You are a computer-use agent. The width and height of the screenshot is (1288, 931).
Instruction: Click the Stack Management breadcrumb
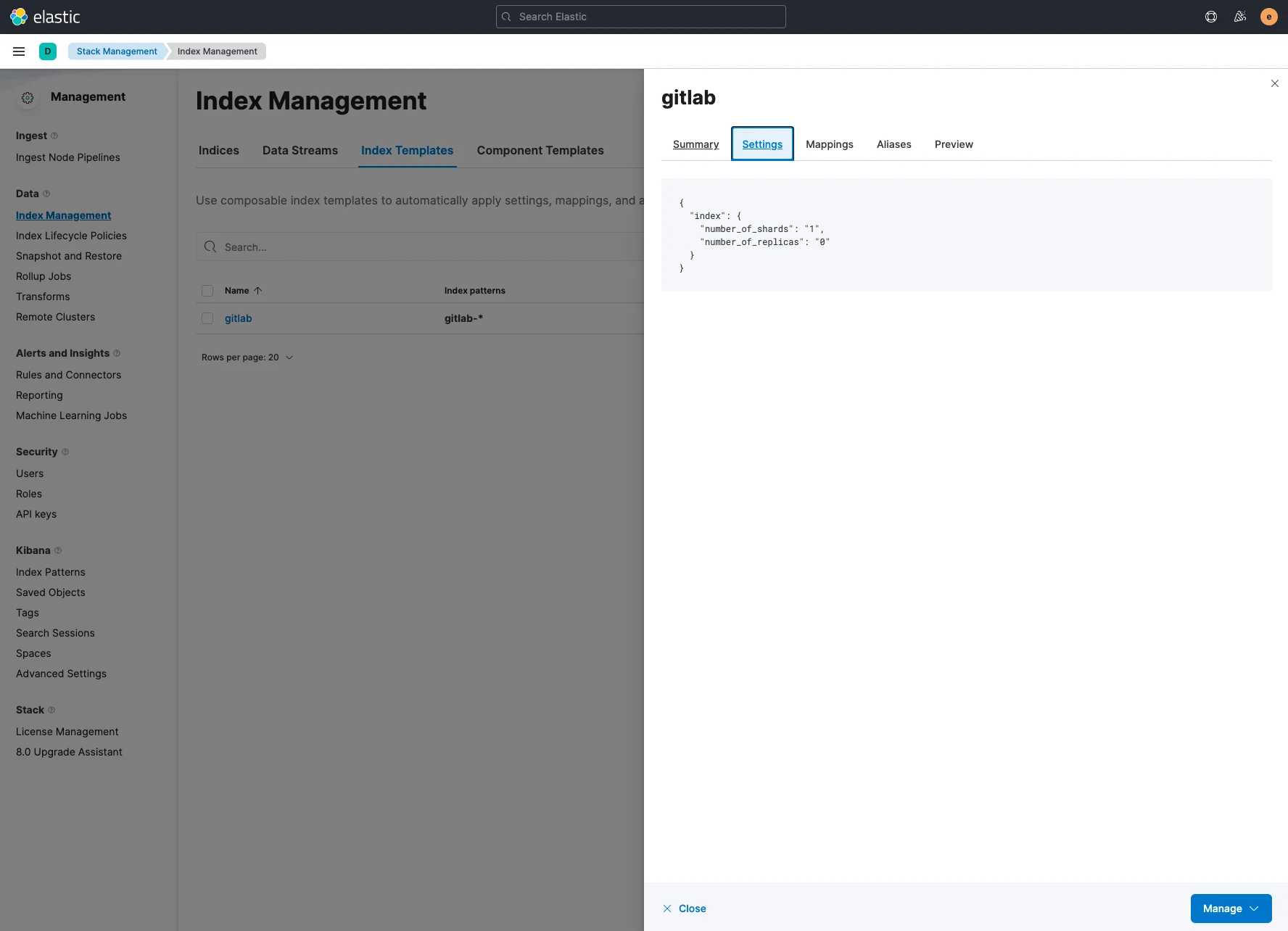pyautogui.click(x=117, y=51)
